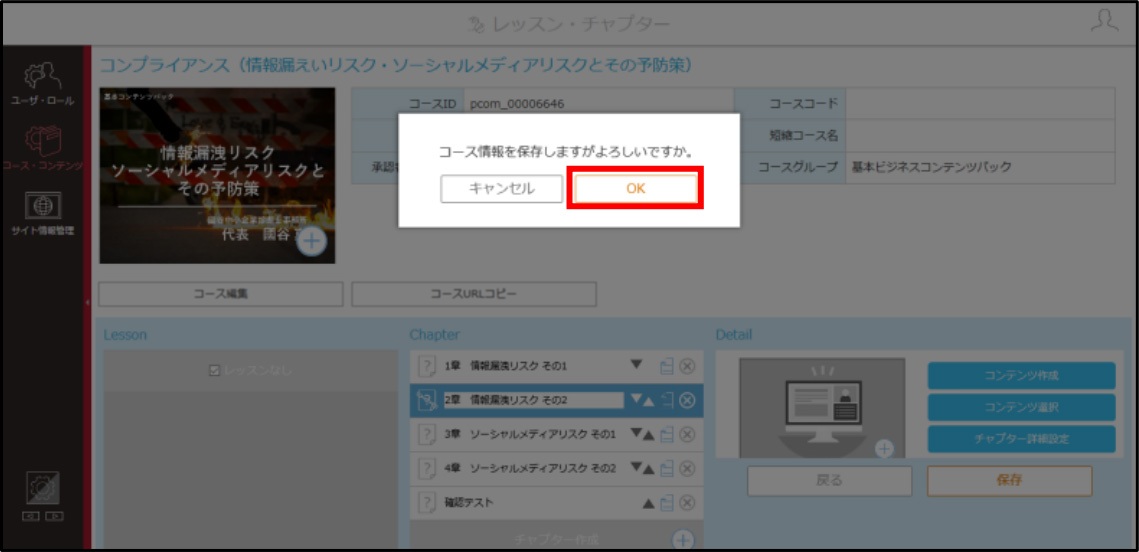Copy chapter 1章 情報漏洩リスク その1
Image resolution: width=1139 pixels, height=552 pixels.
click(667, 366)
